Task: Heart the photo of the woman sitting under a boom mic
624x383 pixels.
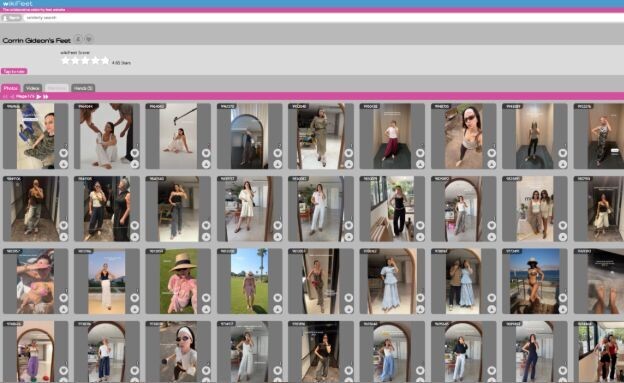Action: click(x=206, y=153)
